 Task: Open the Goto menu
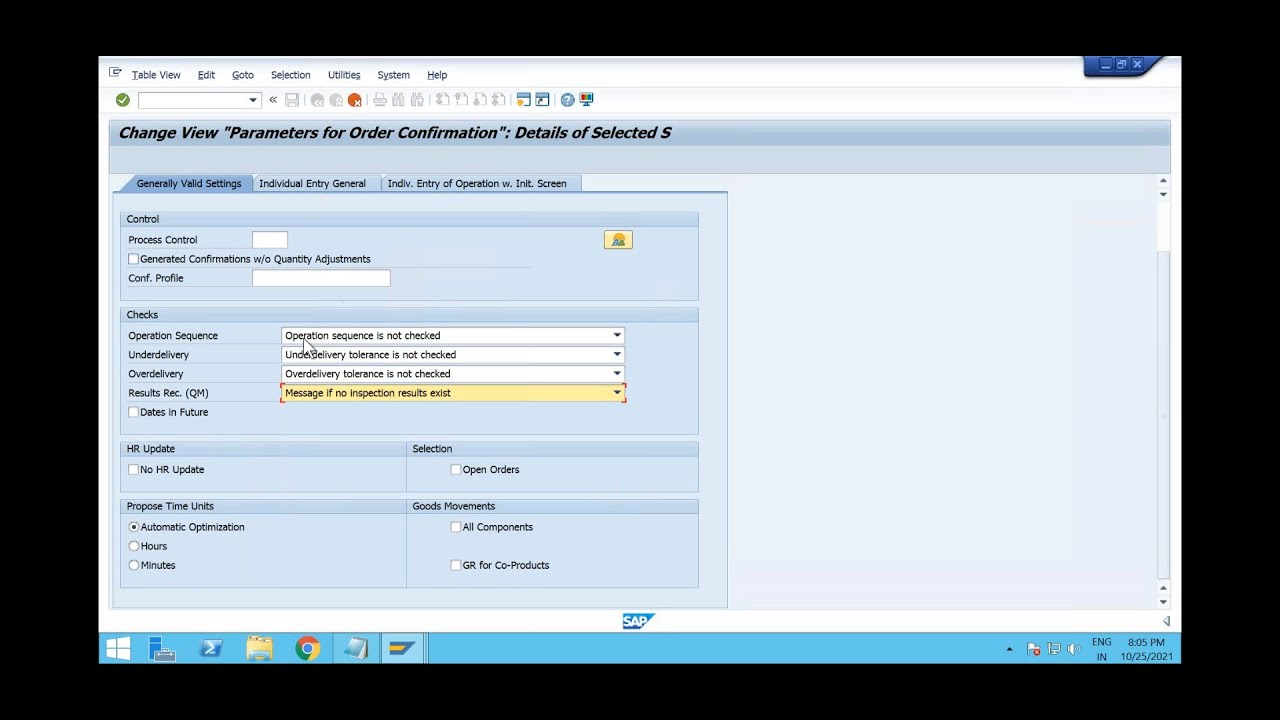tap(243, 75)
